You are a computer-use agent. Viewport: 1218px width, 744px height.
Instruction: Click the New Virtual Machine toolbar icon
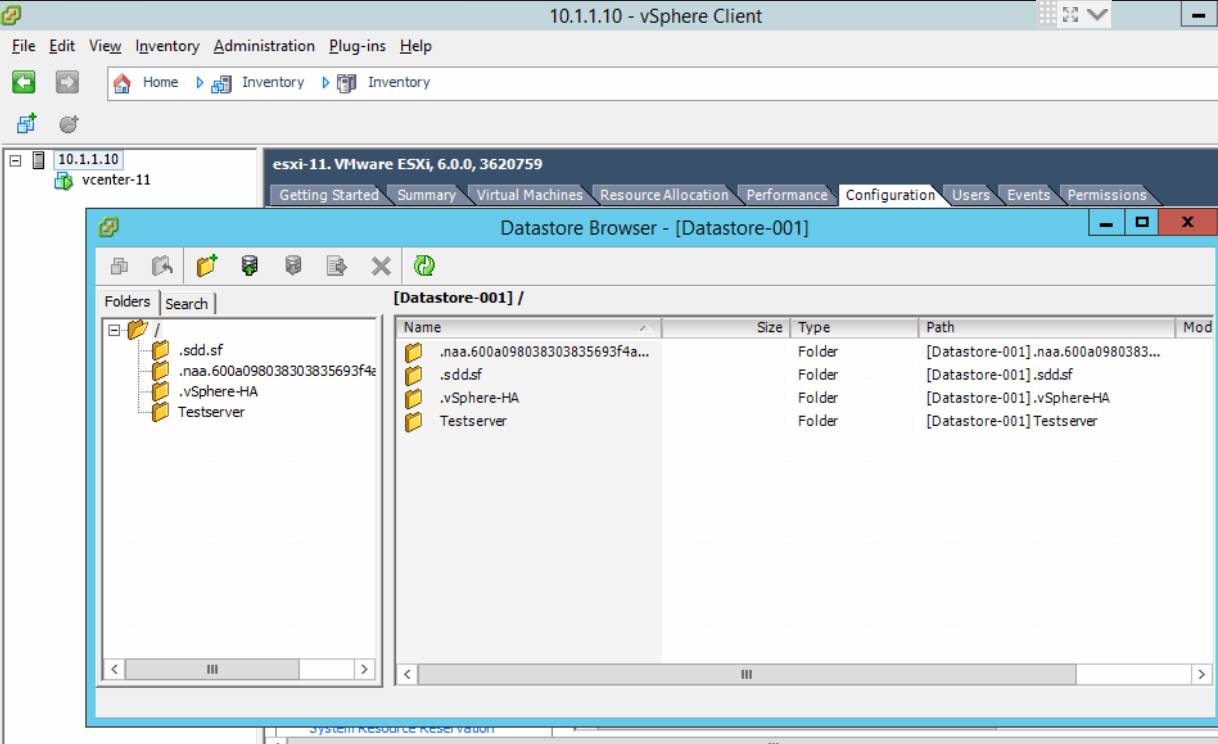(27, 124)
